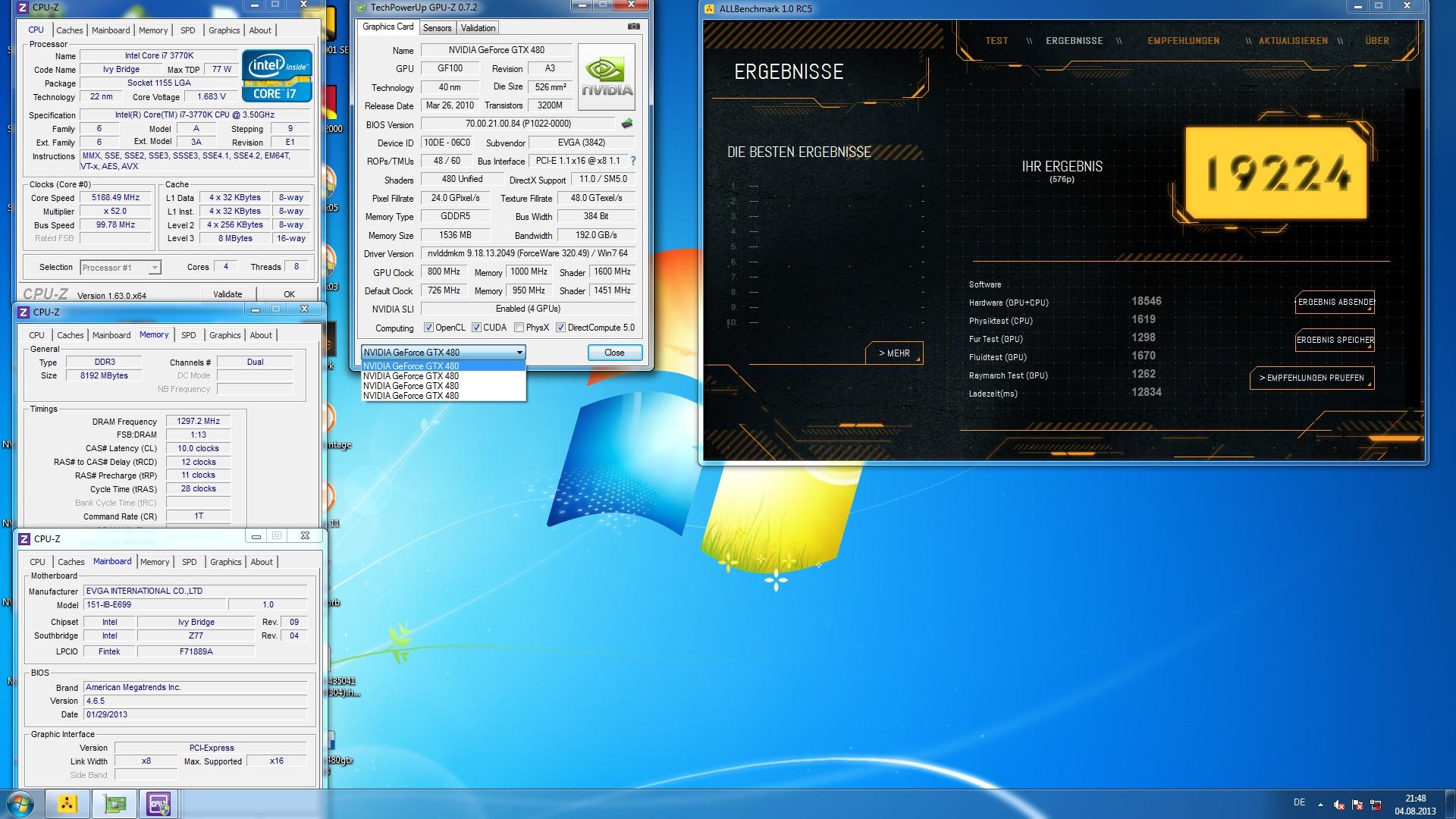1456x819 pixels.
Task: Click the ERGEBNIS ABSENDEN button
Action: tap(1335, 302)
